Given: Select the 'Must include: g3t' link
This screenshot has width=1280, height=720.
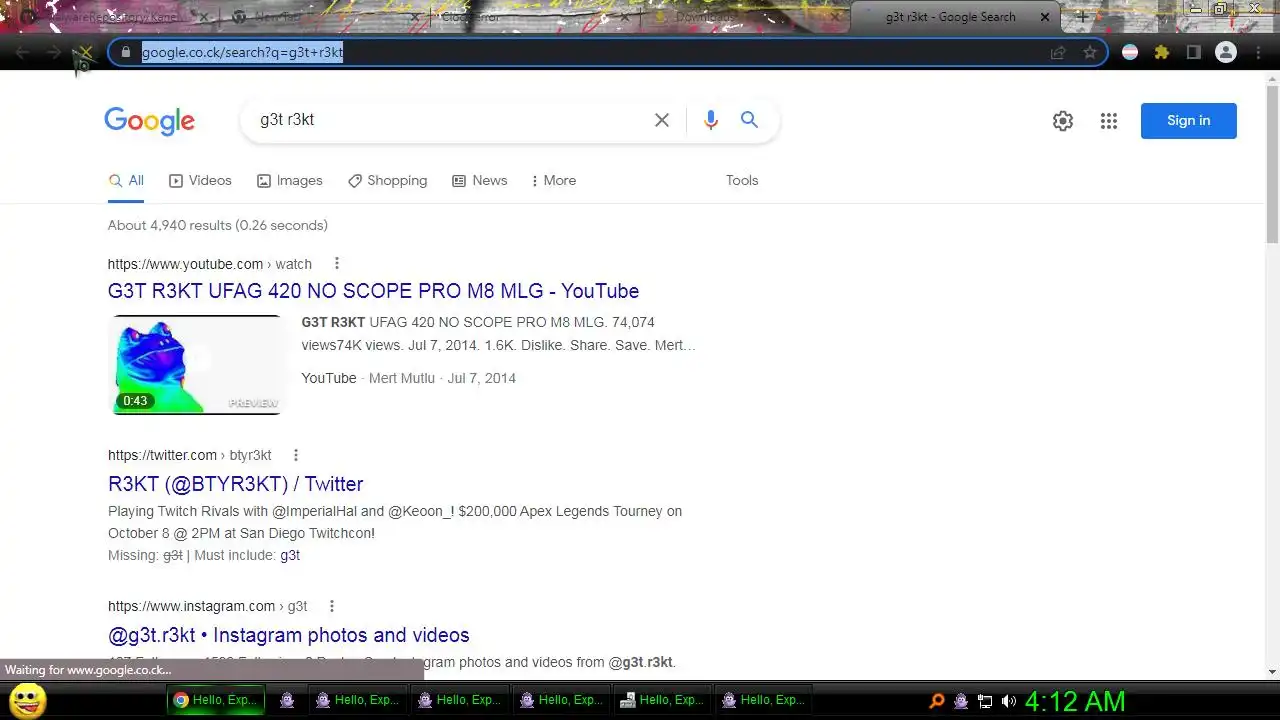Looking at the screenshot, I should tap(290, 555).
